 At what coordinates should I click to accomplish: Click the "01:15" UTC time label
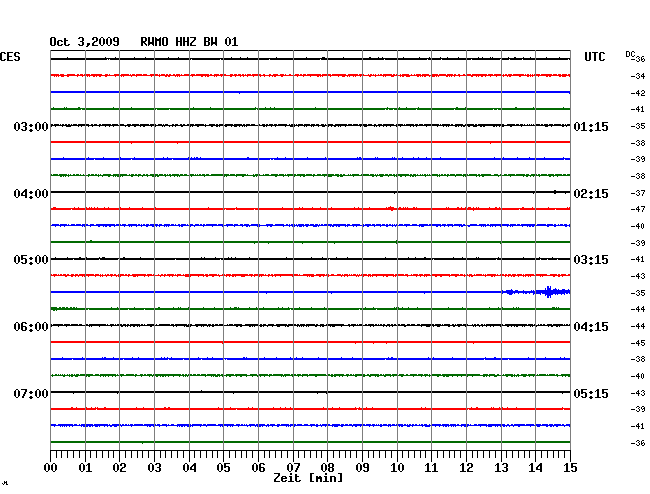[x=591, y=126]
